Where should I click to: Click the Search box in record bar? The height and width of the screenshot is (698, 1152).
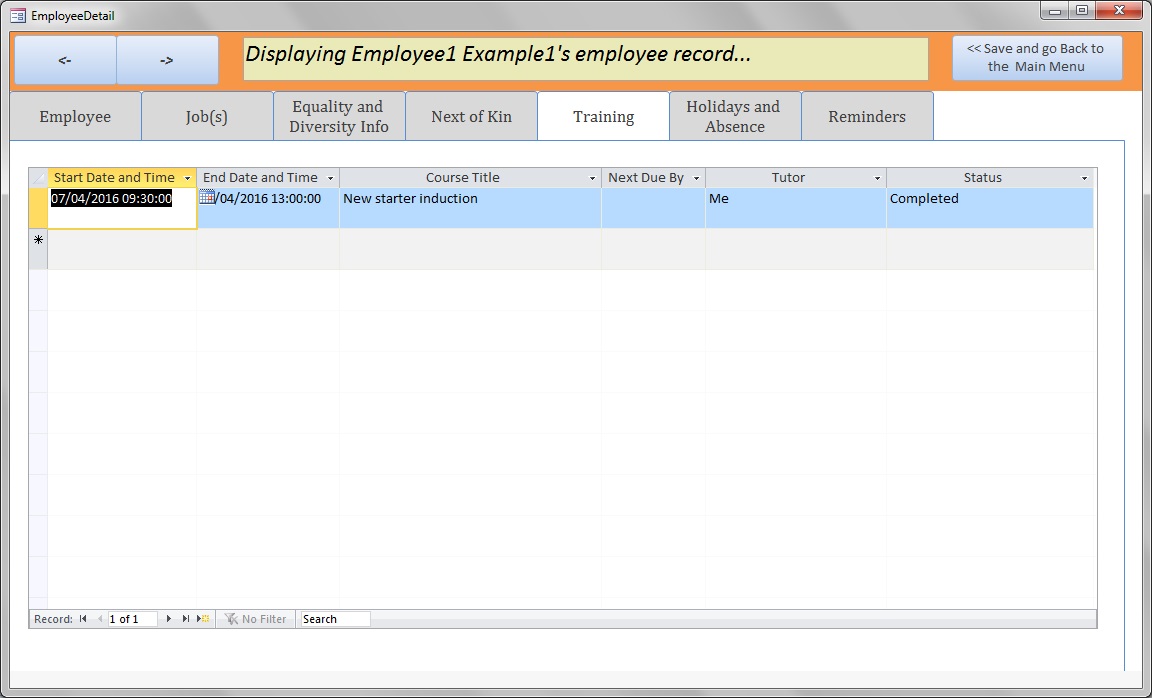335,619
